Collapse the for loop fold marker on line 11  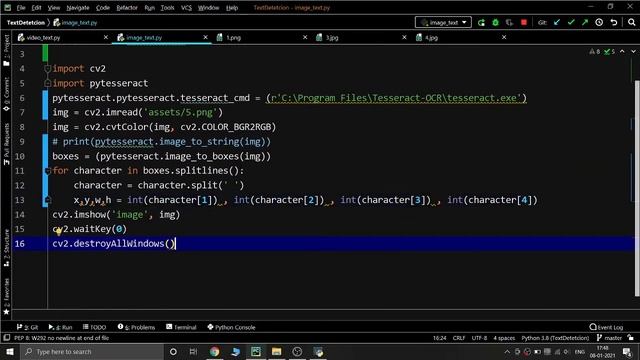[47, 171]
